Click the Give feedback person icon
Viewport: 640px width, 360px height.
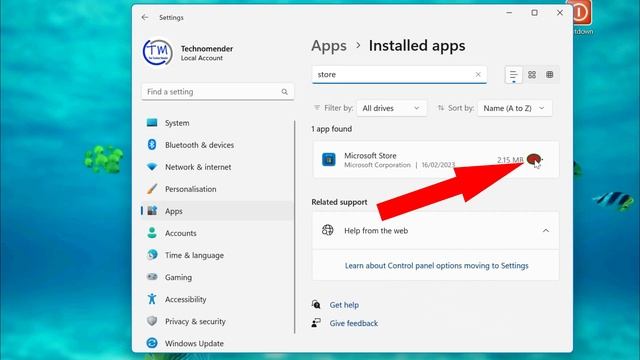[x=316, y=323]
